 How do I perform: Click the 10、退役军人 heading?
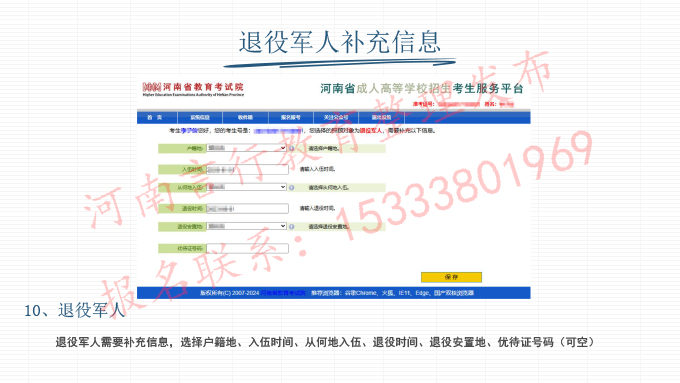pyautogui.click(x=75, y=311)
